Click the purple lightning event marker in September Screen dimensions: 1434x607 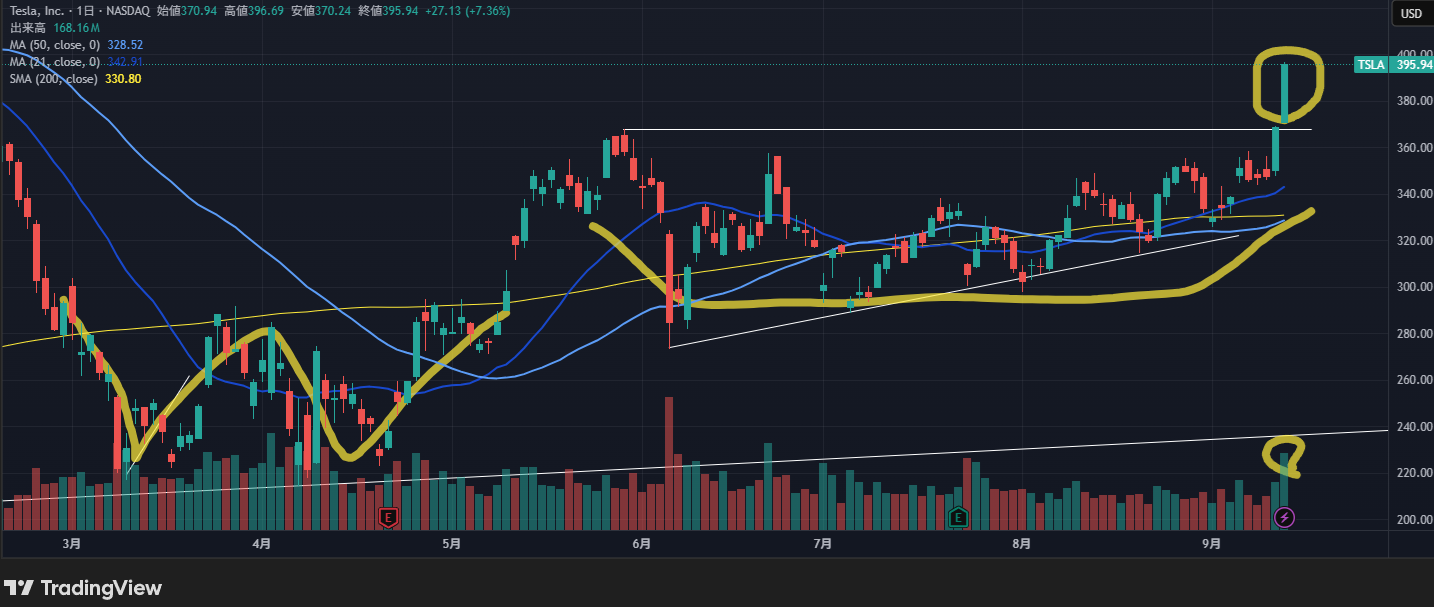click(x=1286, y=517)
